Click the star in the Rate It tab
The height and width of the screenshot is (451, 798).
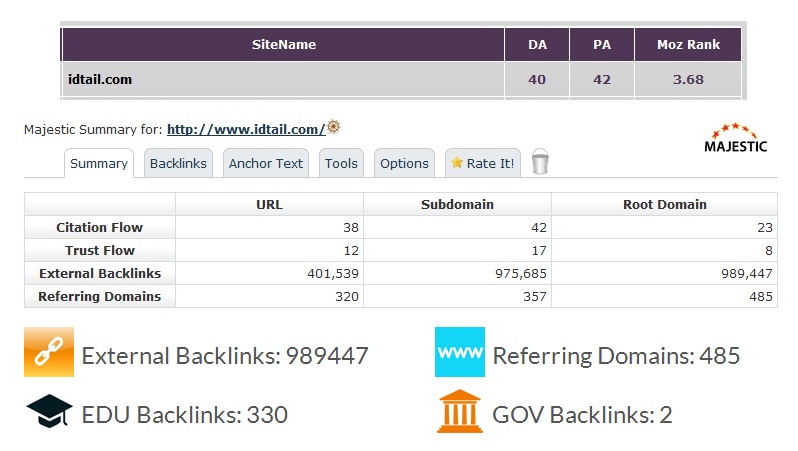pos(457,163)
